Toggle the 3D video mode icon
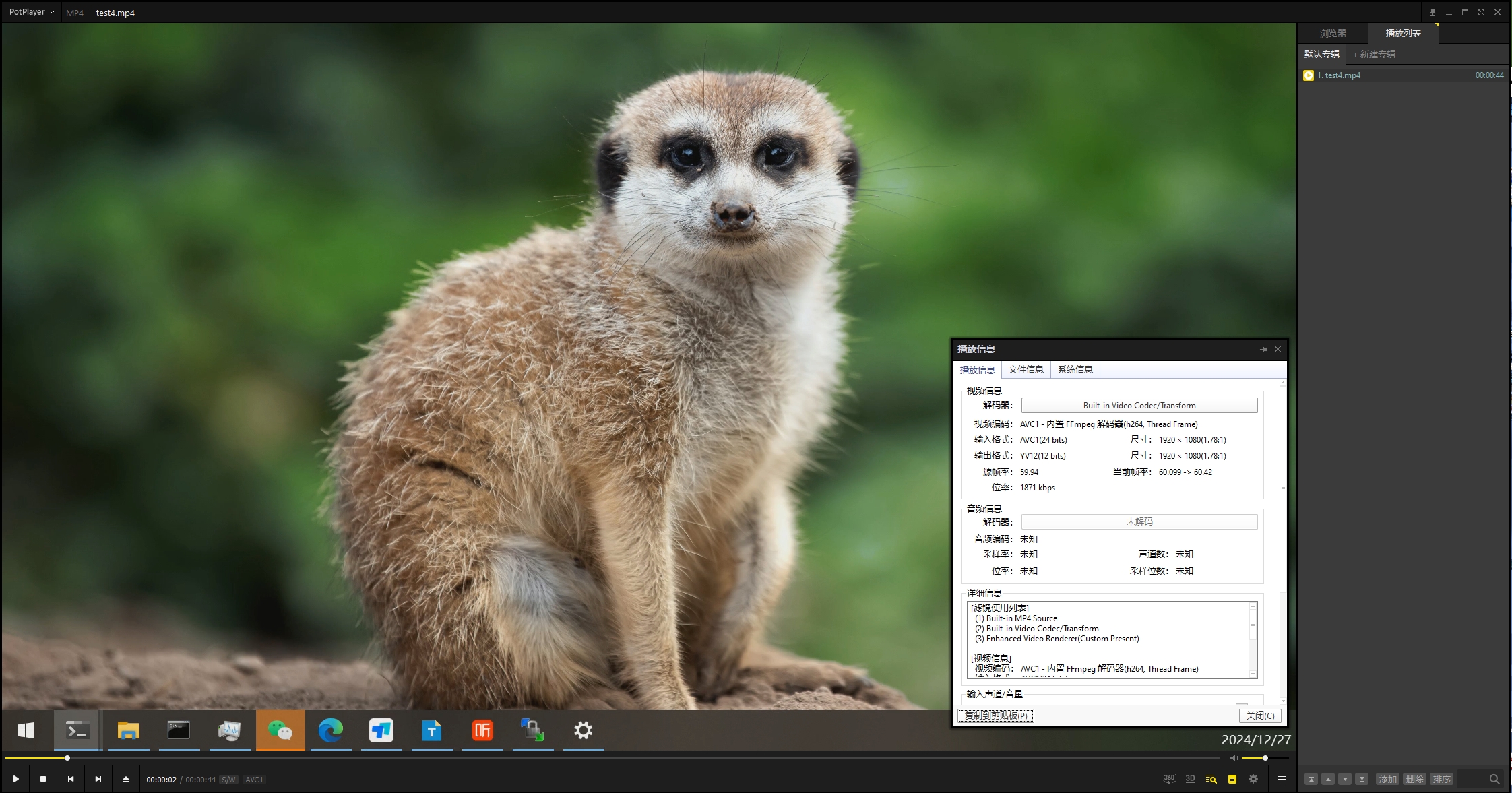1512x793 pixels. click(1191, 779)
